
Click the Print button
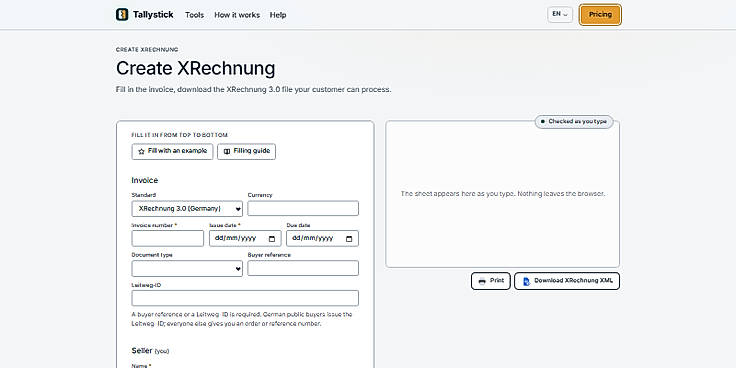491,281
